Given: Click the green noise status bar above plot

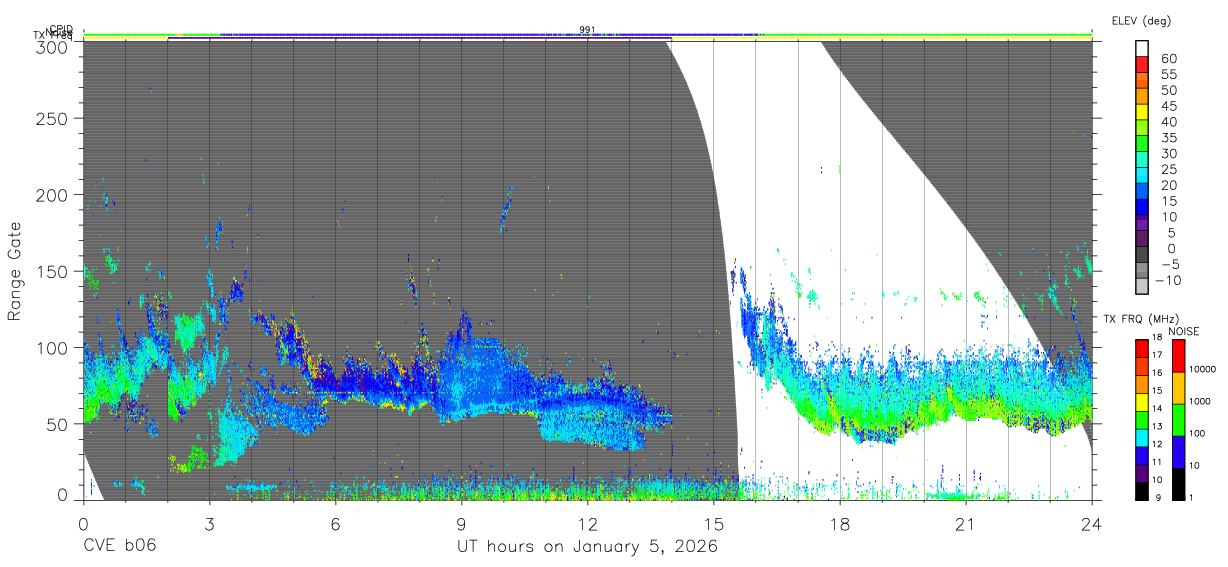Looking at the screenshot, I should click(587, 36).
